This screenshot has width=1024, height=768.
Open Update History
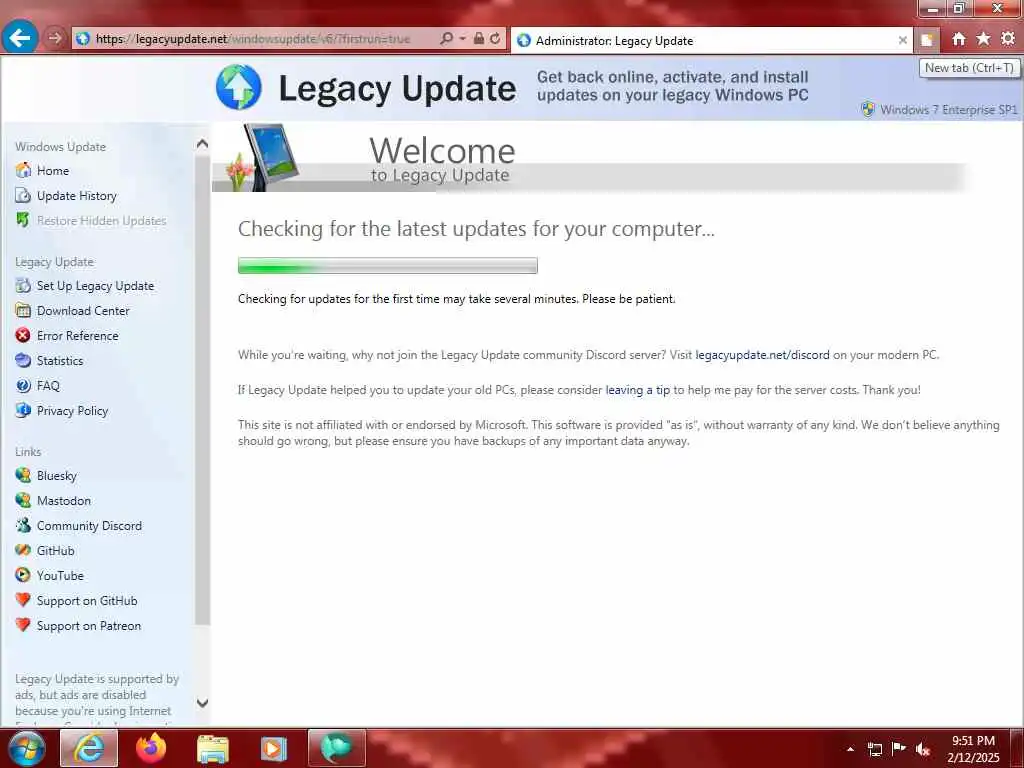click(76, 196)
